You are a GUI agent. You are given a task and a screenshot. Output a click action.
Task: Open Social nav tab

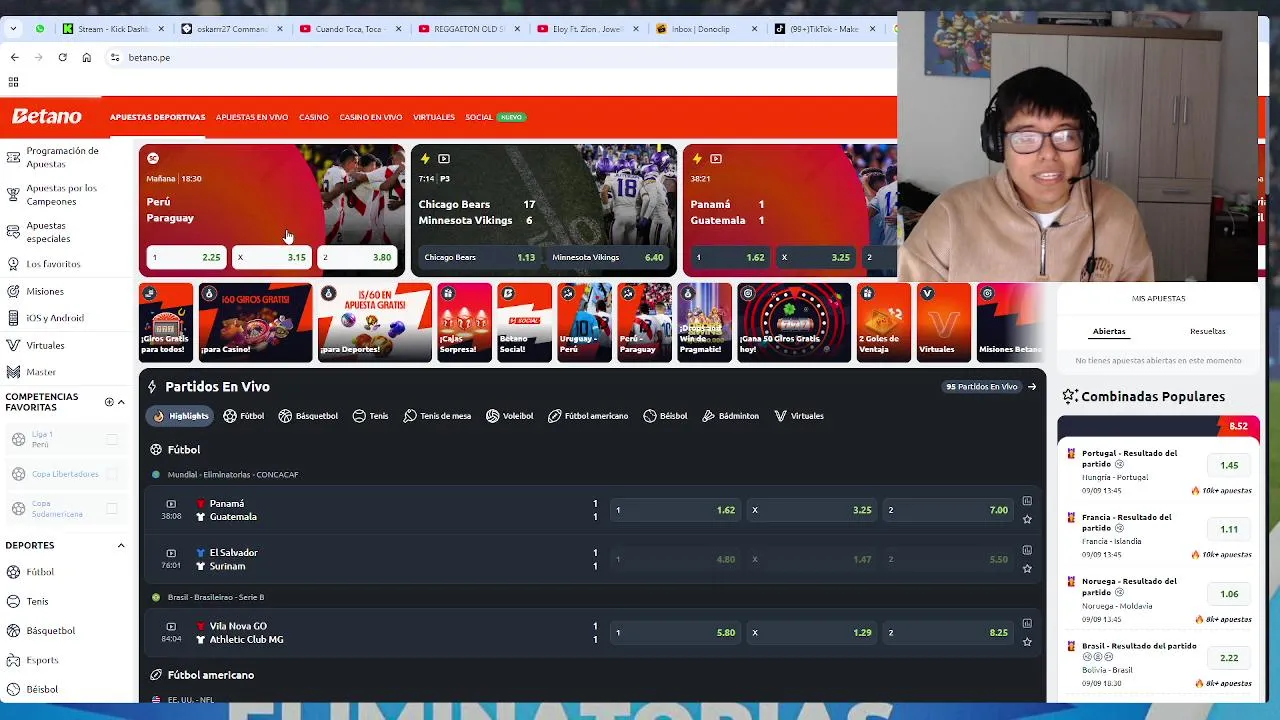[x=478, y=117]
